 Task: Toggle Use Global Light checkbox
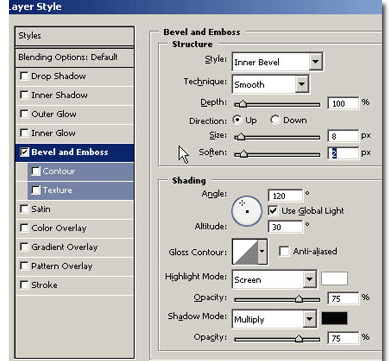pyautogui.click(x=273, y=211)
